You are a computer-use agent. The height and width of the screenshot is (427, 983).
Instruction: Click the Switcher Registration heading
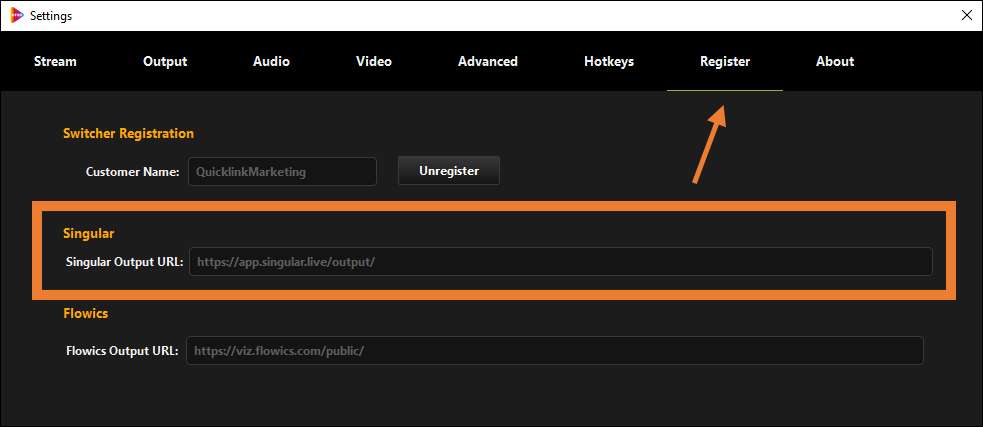click(129, 133)
